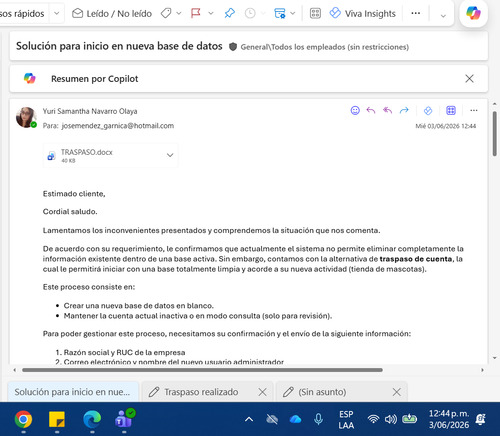The height and width of the screenshot is (436, 500).
Task: Open sender name Yuri Samantha Navarro Olaya
Action: click(90, 111)
